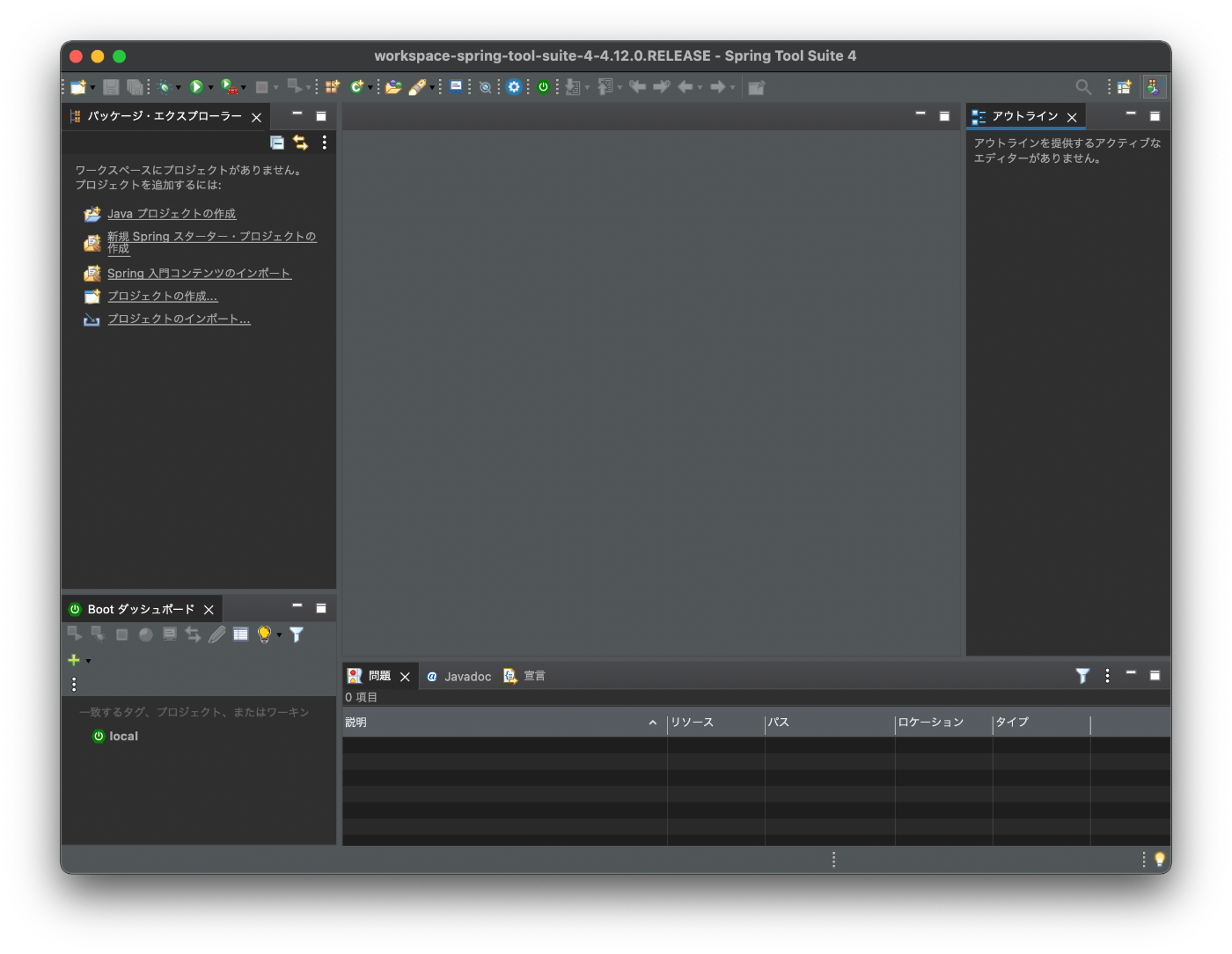This screenshot has width=1232, height=954.
Task: Switch to the 宣言 tab
Action: [x=524, y=676]
